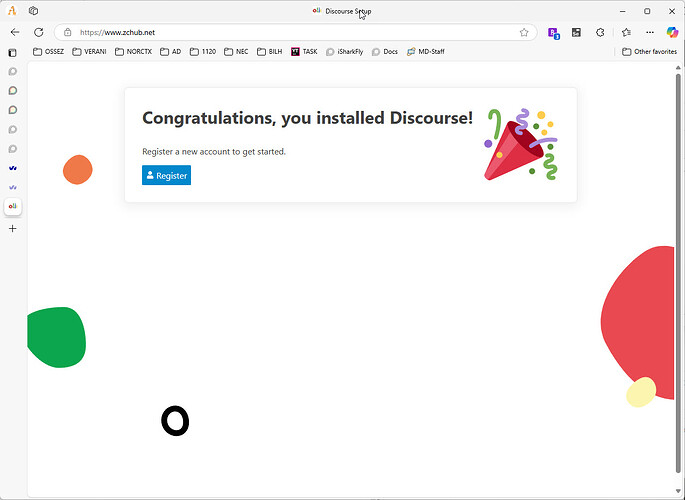Open the AD favorites folder
Screen dimensions: 685x500
[170, 52]
